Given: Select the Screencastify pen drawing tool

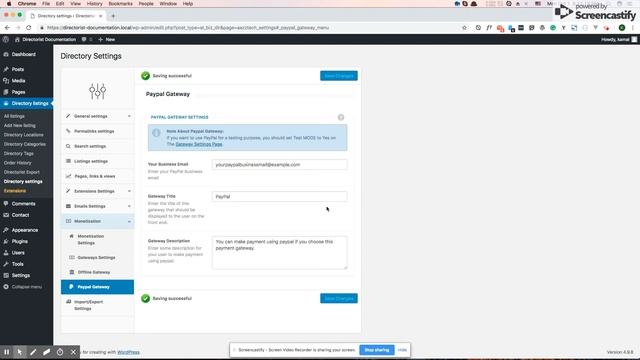Looking at the screenshot, I should [x=33, y=352].
